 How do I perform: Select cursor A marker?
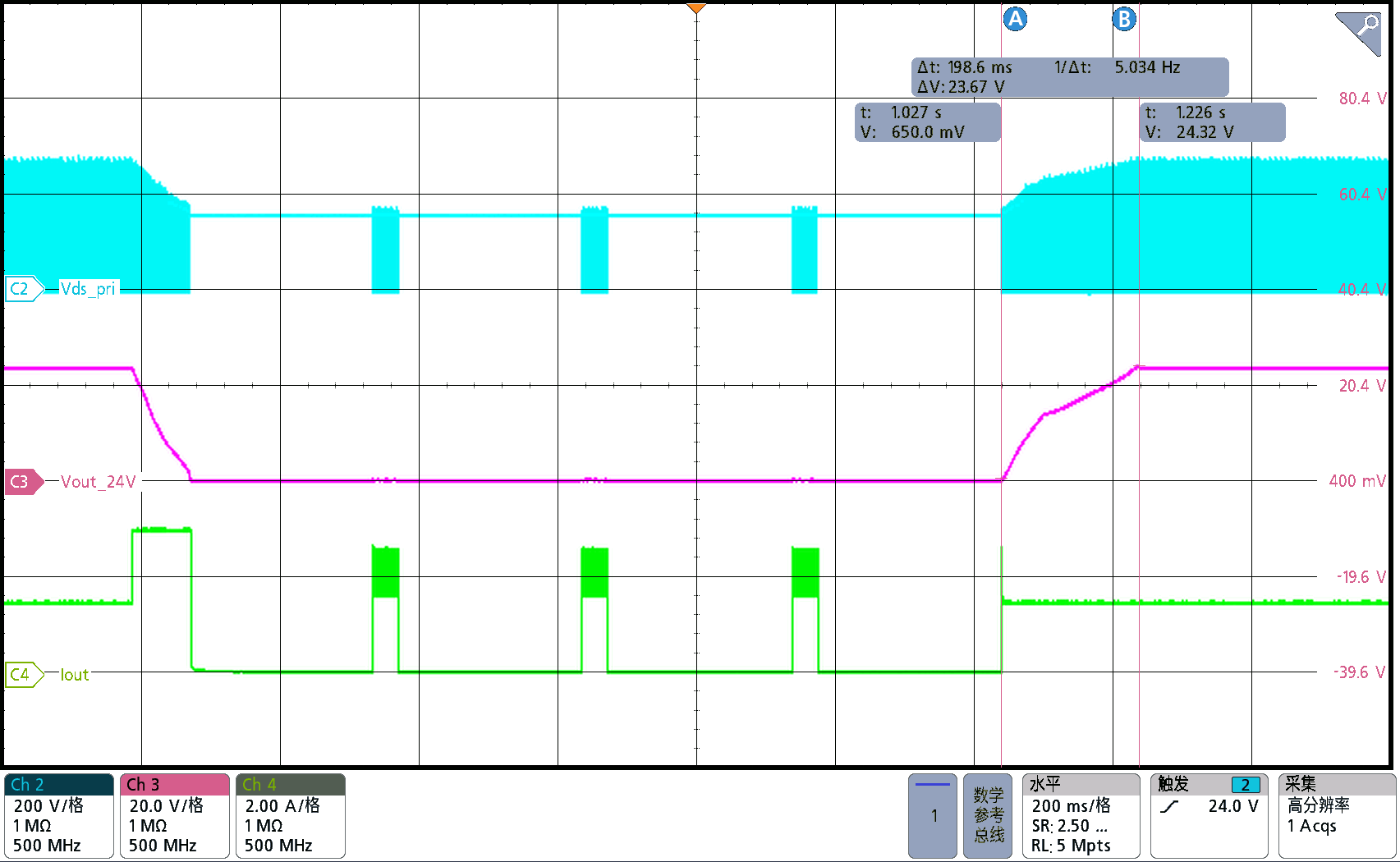click(1015, 19)
